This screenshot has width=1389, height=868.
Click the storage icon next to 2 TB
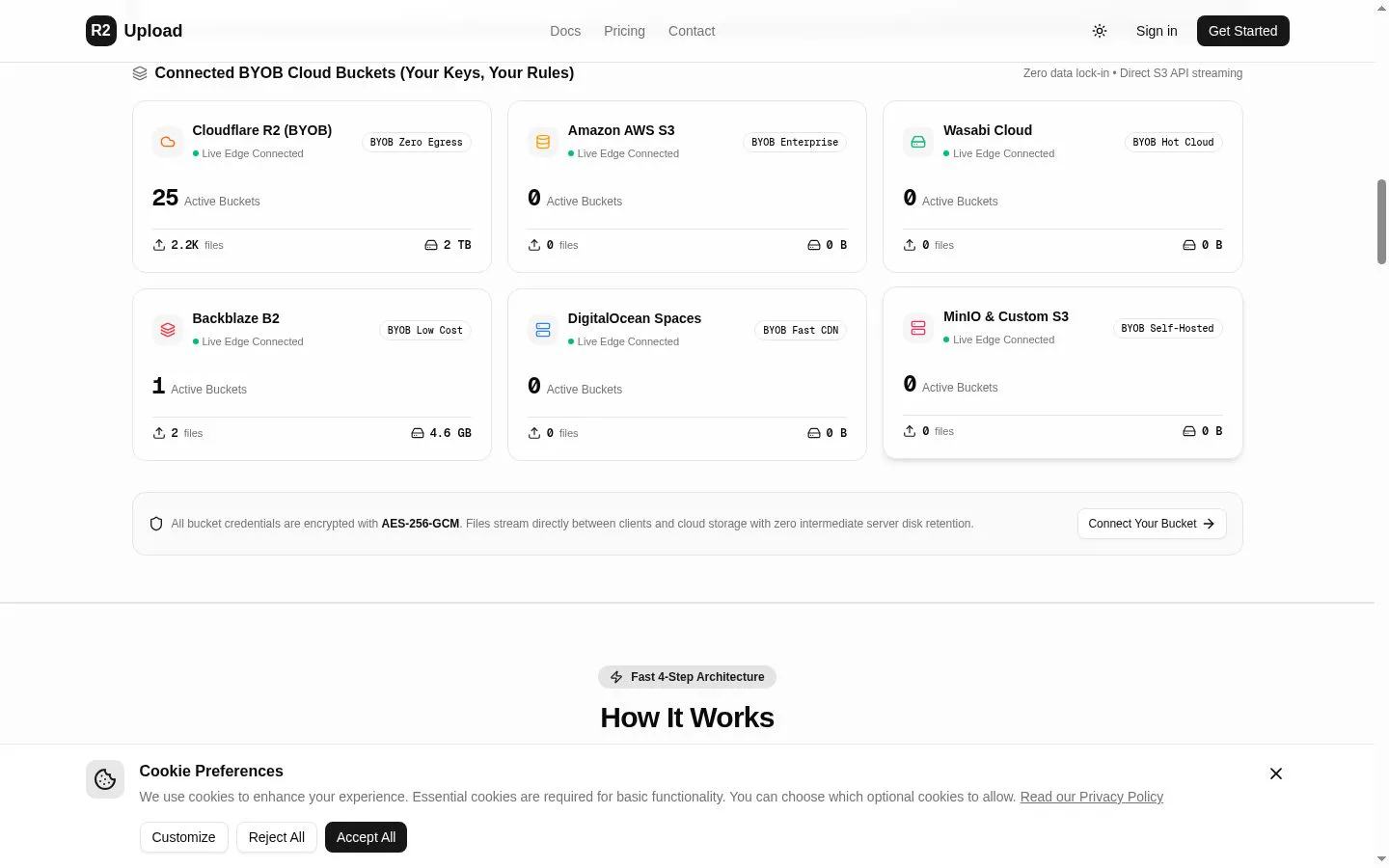431,245
